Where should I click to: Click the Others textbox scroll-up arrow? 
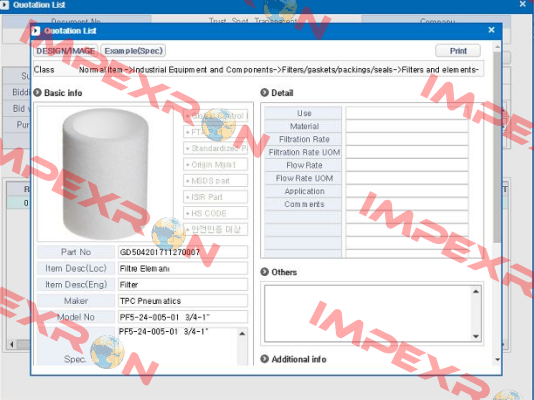476,291
